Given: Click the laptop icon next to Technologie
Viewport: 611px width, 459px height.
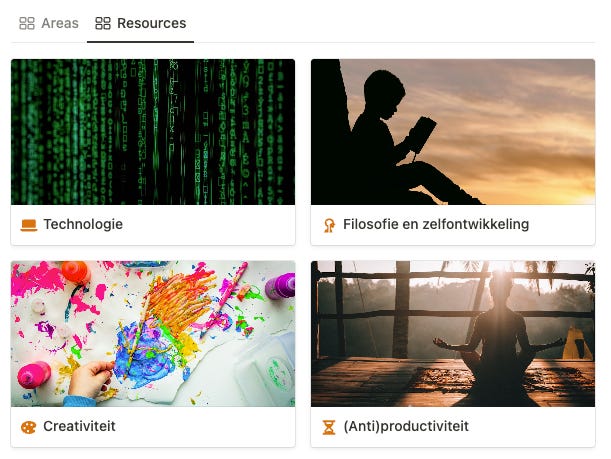Looking at the screenshot, I should coord(29,225).
